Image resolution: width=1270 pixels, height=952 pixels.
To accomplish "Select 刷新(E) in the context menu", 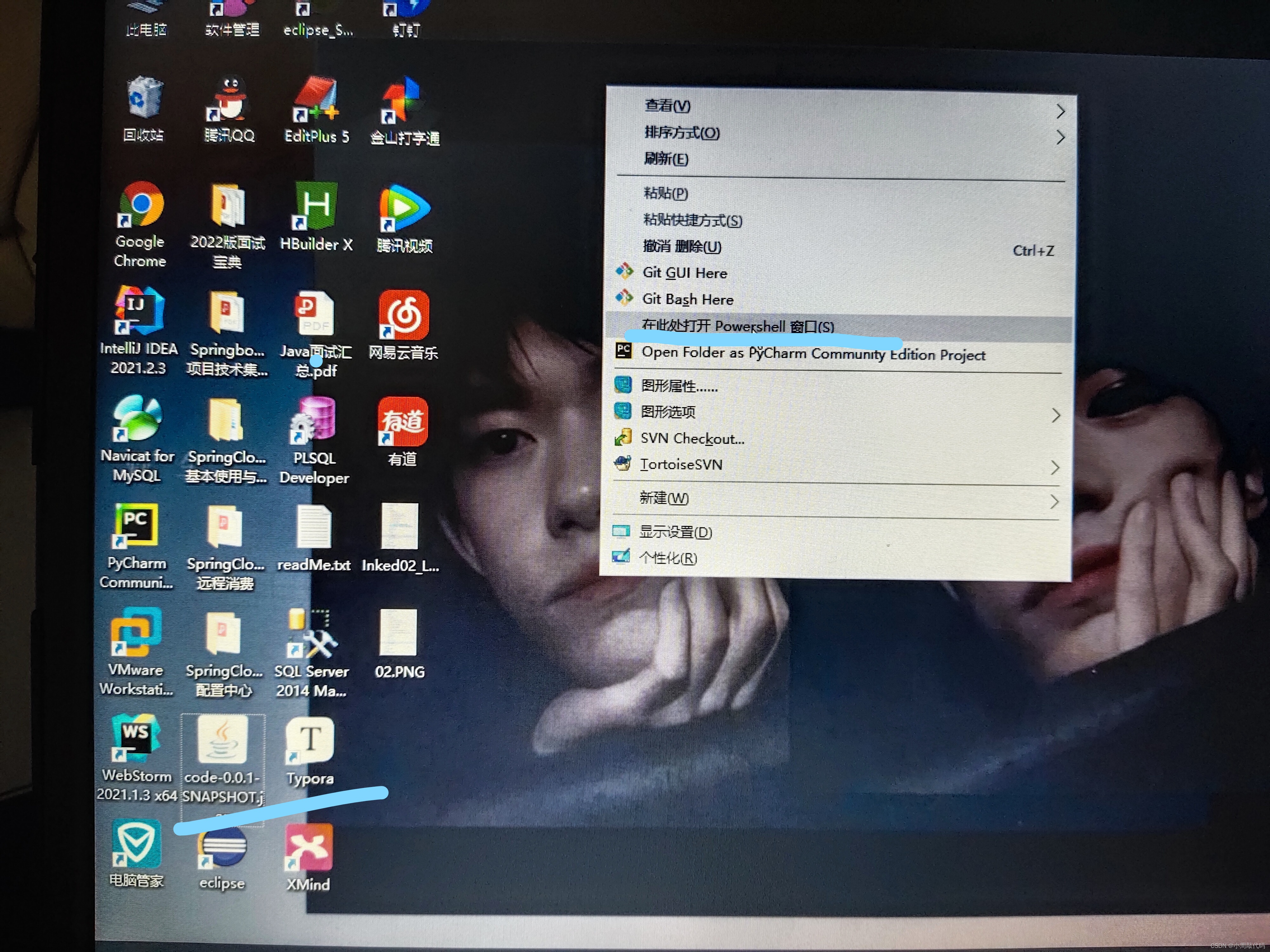I will [x=666, y=159].
